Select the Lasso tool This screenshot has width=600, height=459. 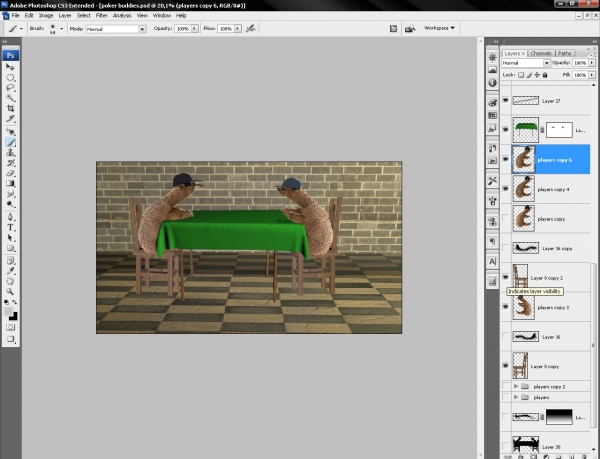pyautogui.click(x=10, y=88)
